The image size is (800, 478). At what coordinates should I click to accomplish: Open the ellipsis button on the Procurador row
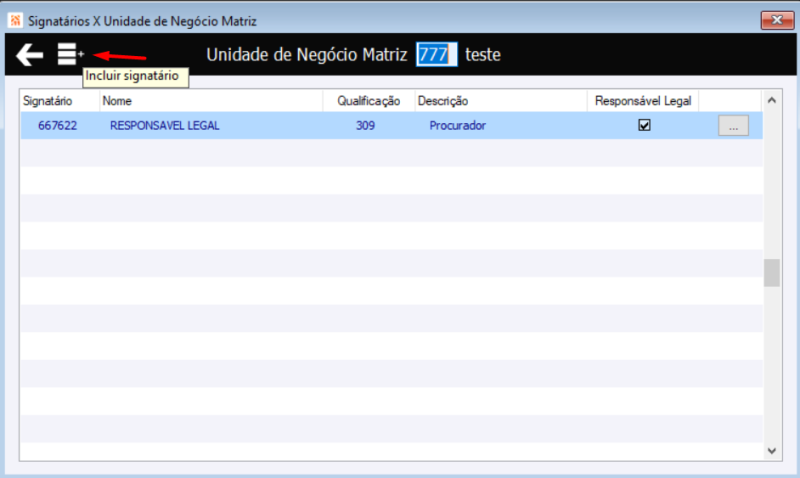click(x=733, y=125)
